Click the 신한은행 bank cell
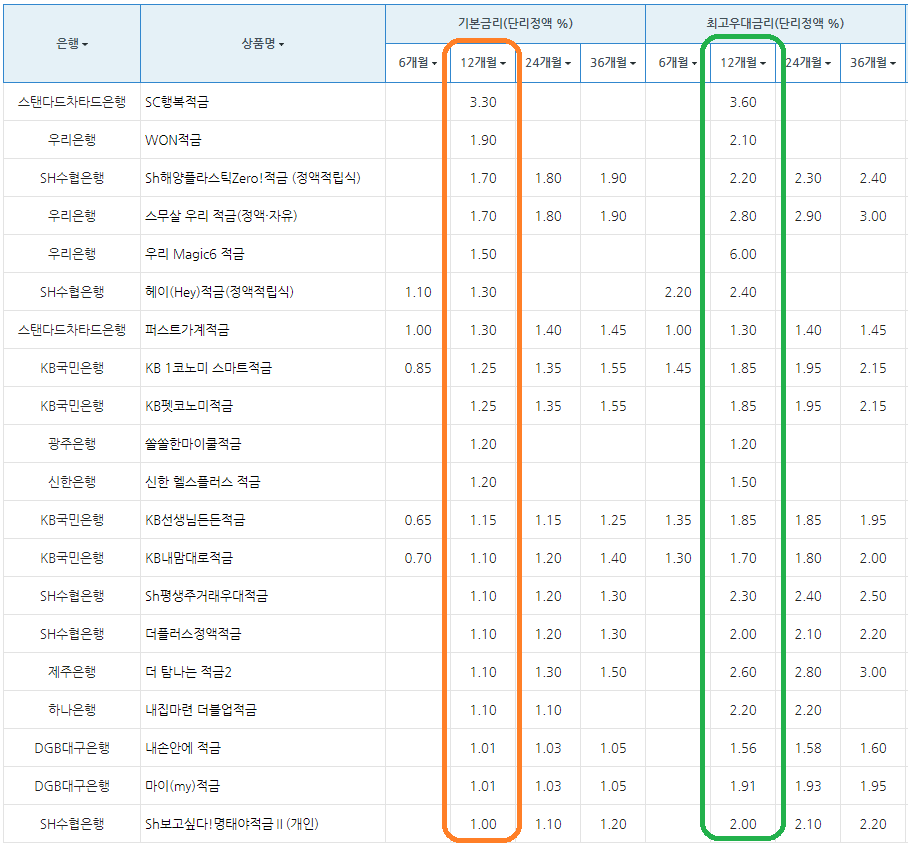 [x=72, y=482]
